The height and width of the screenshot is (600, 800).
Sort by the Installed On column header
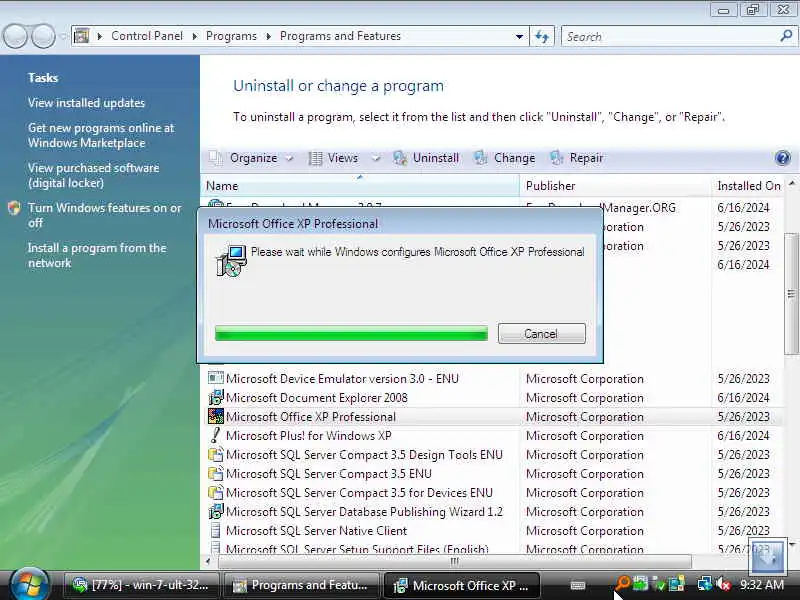[748, 186]
